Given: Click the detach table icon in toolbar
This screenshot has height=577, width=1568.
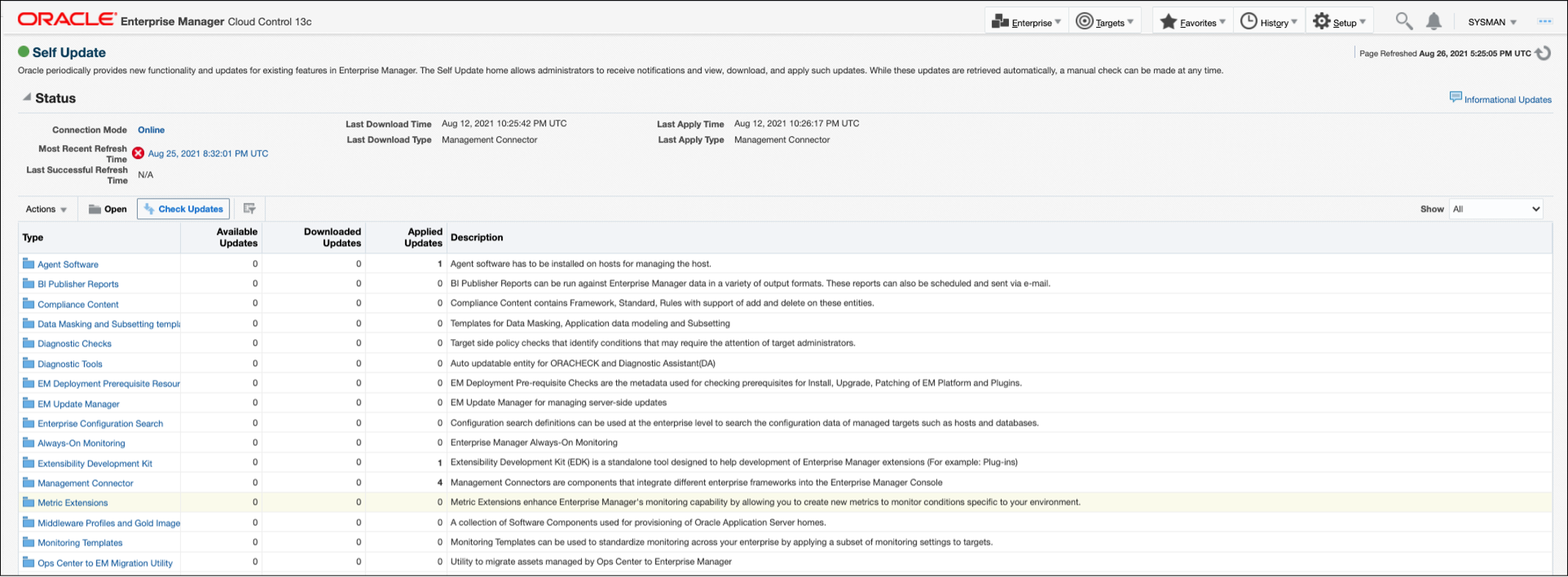Looking at the screenshot, I should pyautogui.click(x=249, y=209).
